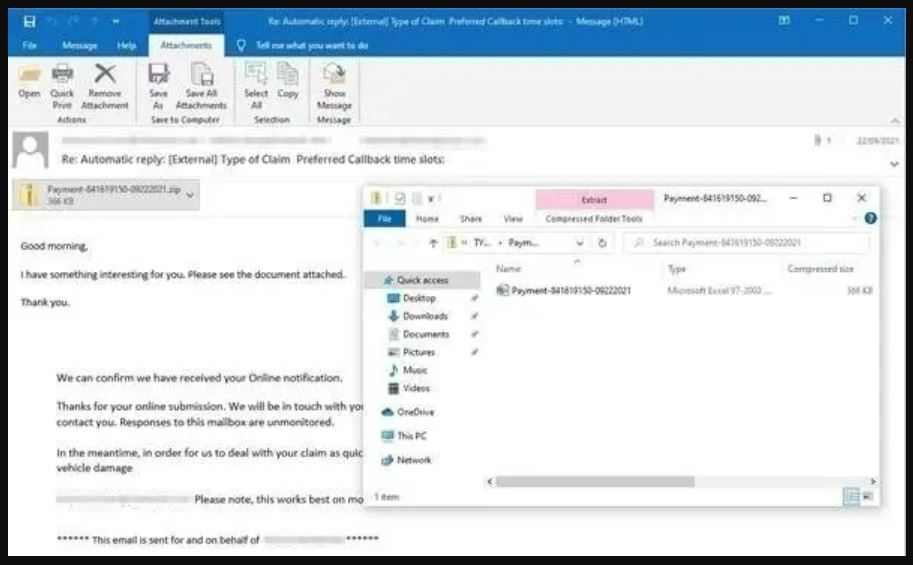This screenshot has width=913, height=565.
Task: Click the Save As icon
Action: (x=158, y=78)
